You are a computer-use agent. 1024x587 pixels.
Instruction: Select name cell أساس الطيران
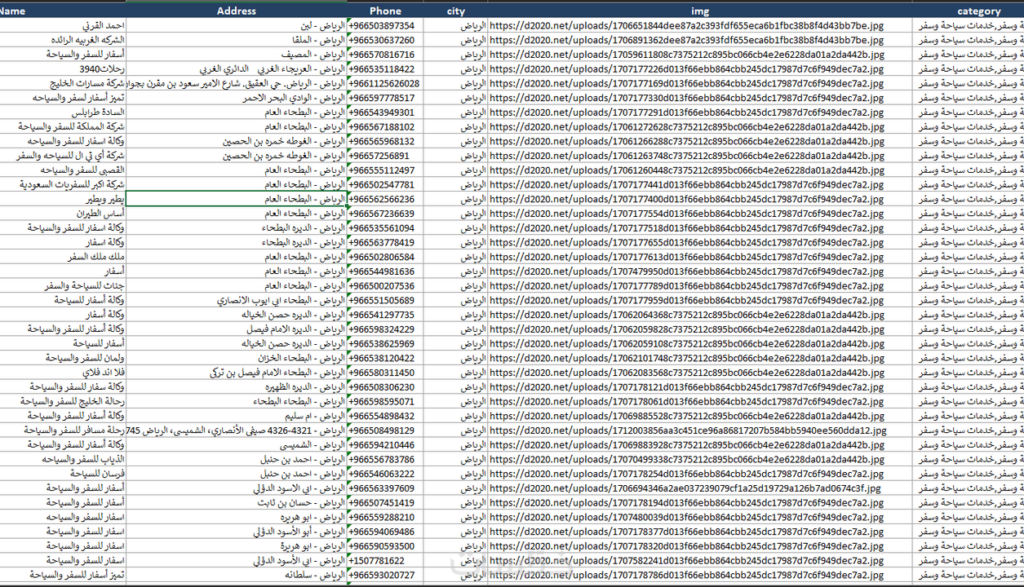63,214
